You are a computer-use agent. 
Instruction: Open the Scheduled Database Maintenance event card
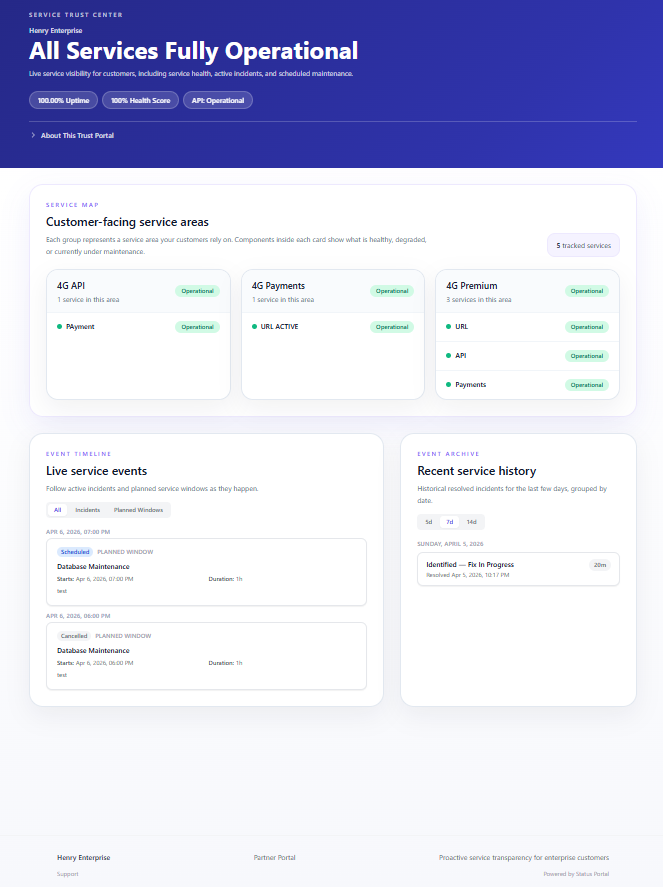click(206, 572)
